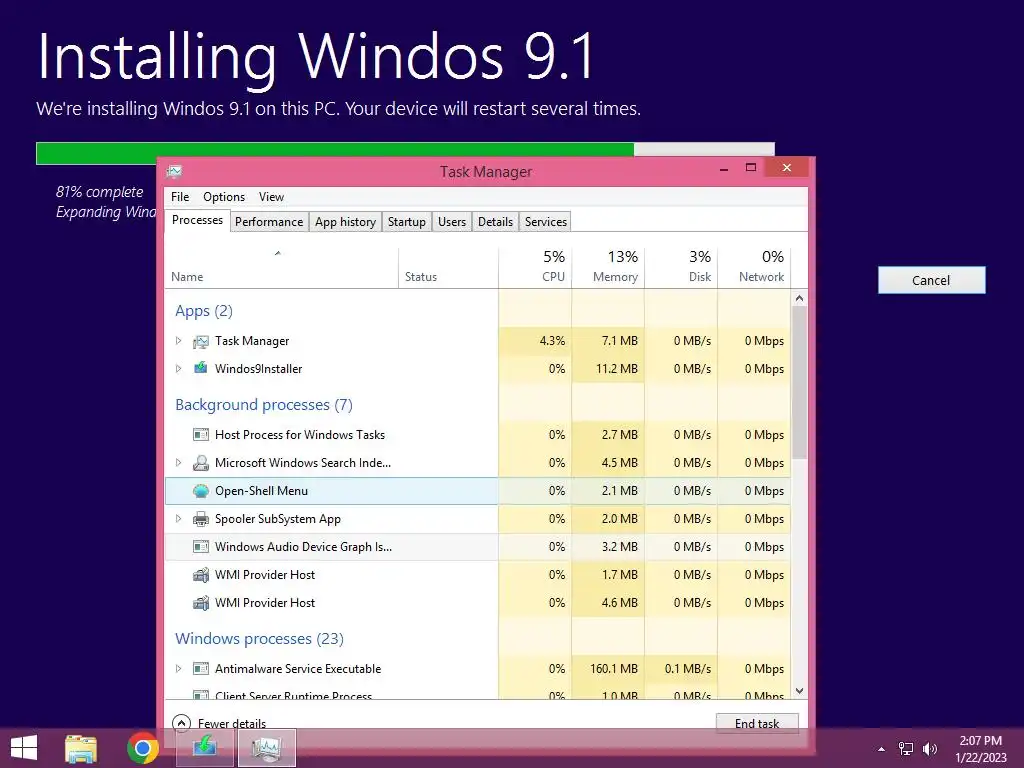Switch to the Startup tab
This screenshot has width=1024, height=768.
point(406,222)
